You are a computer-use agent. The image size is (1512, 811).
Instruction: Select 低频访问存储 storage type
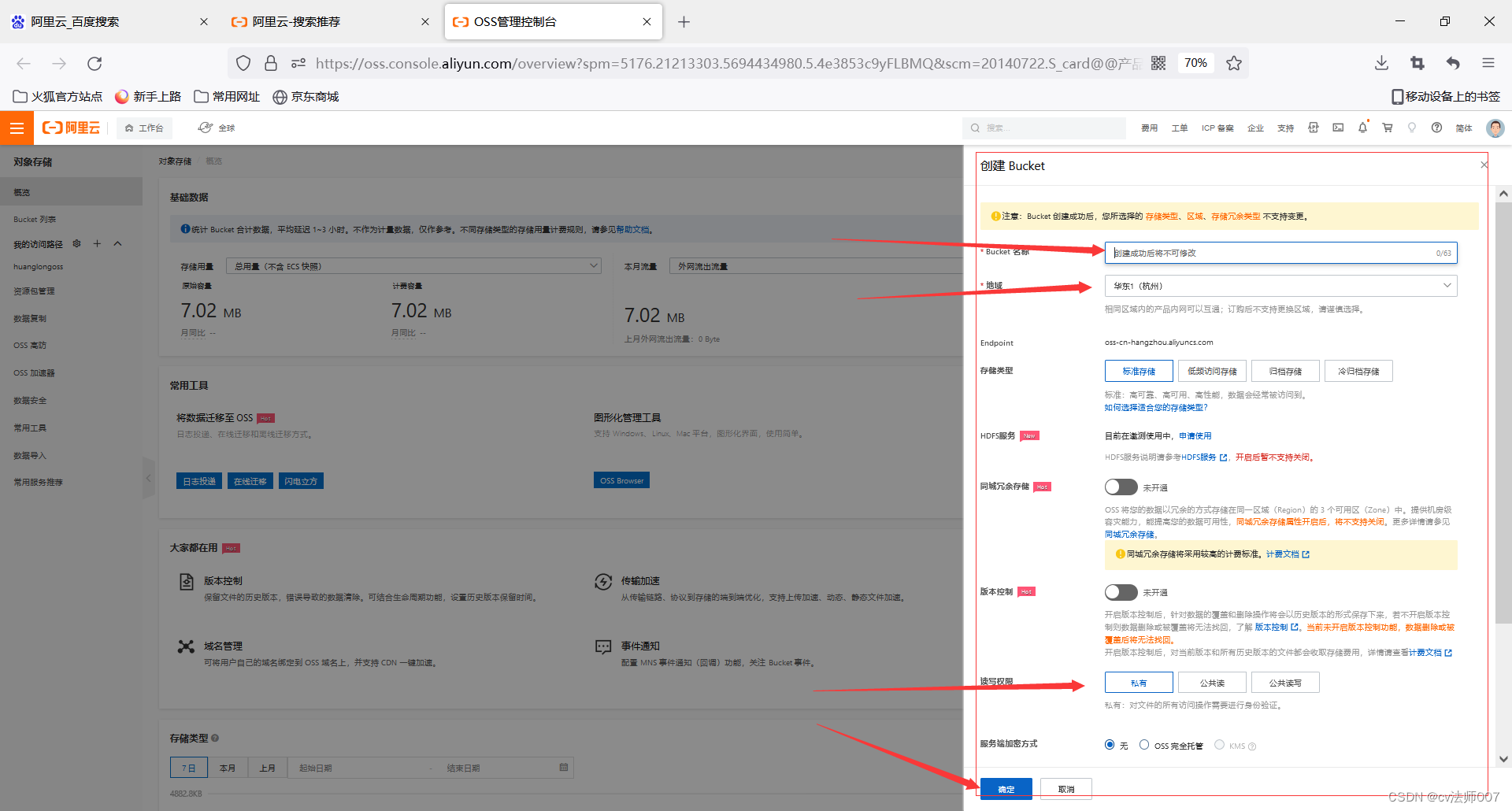click(1212, 371)
